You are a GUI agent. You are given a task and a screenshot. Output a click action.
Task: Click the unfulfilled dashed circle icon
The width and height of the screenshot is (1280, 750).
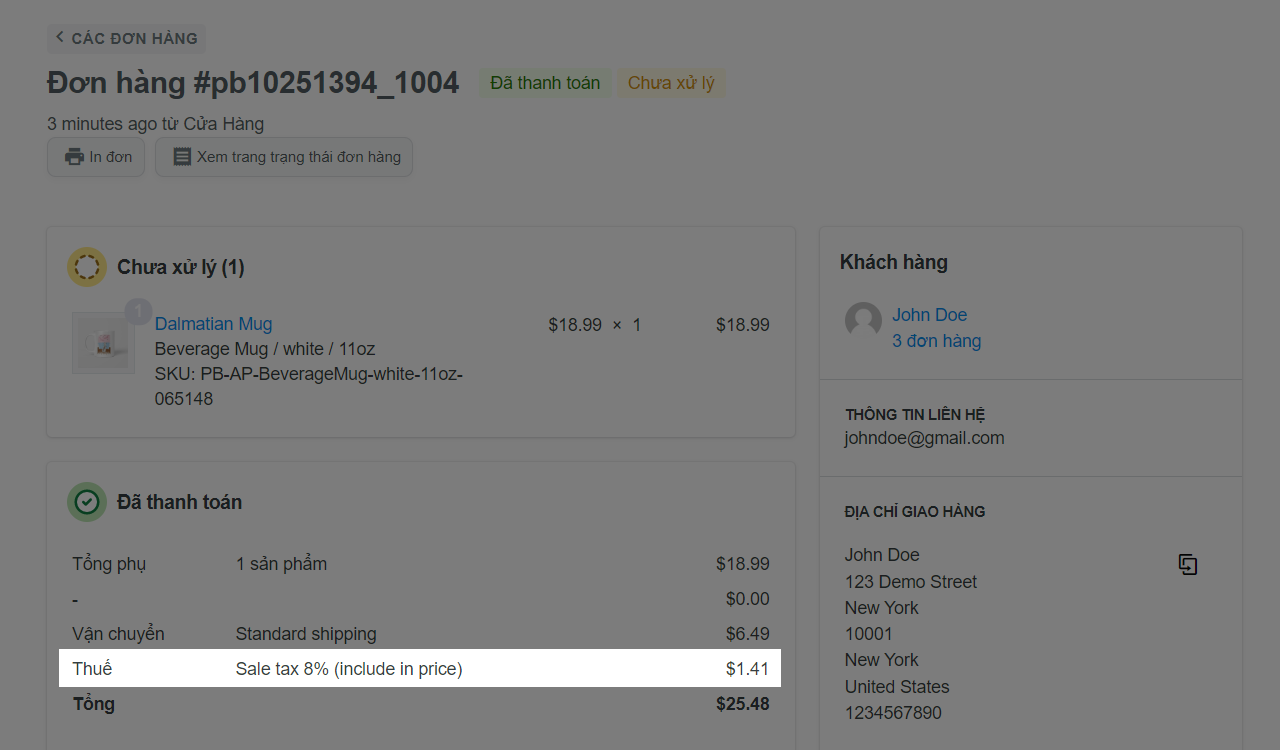point(87,267)
